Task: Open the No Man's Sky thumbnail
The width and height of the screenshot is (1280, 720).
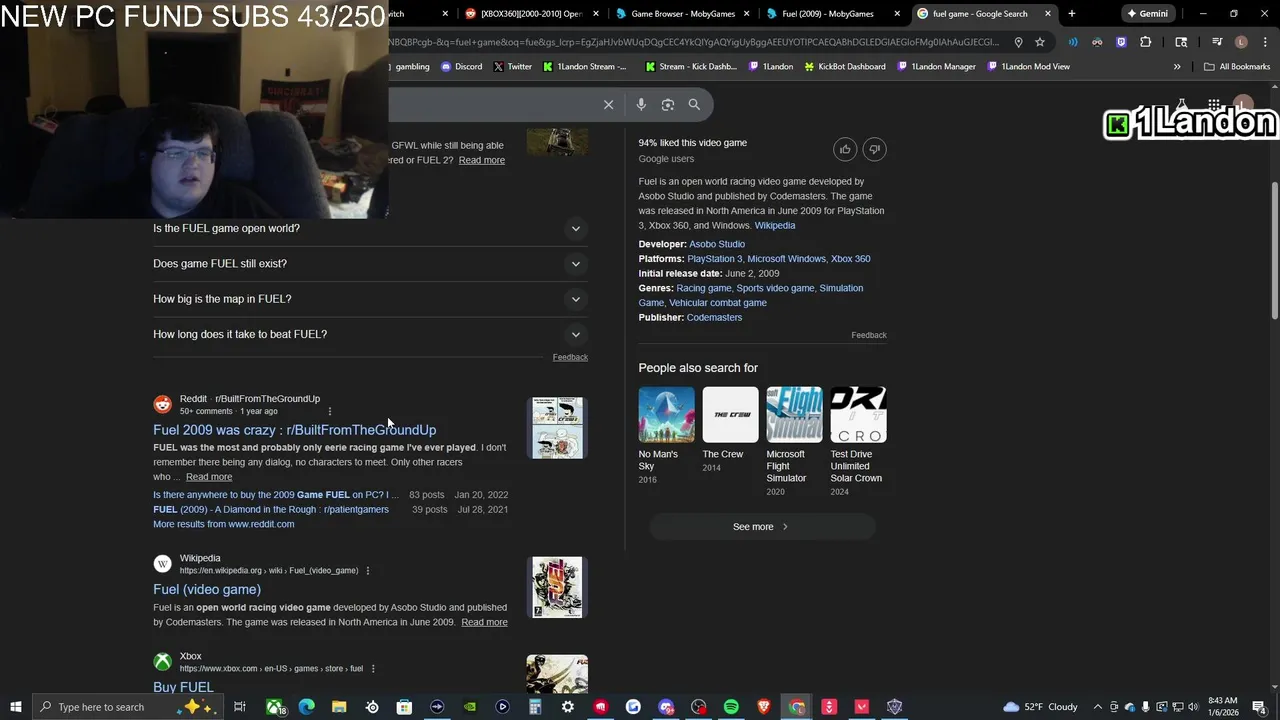Action: [666, 414]
